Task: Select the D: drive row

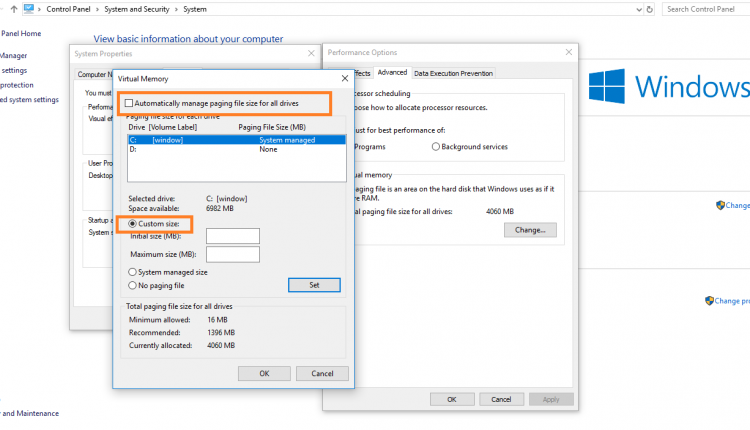Action: [236, 149]
